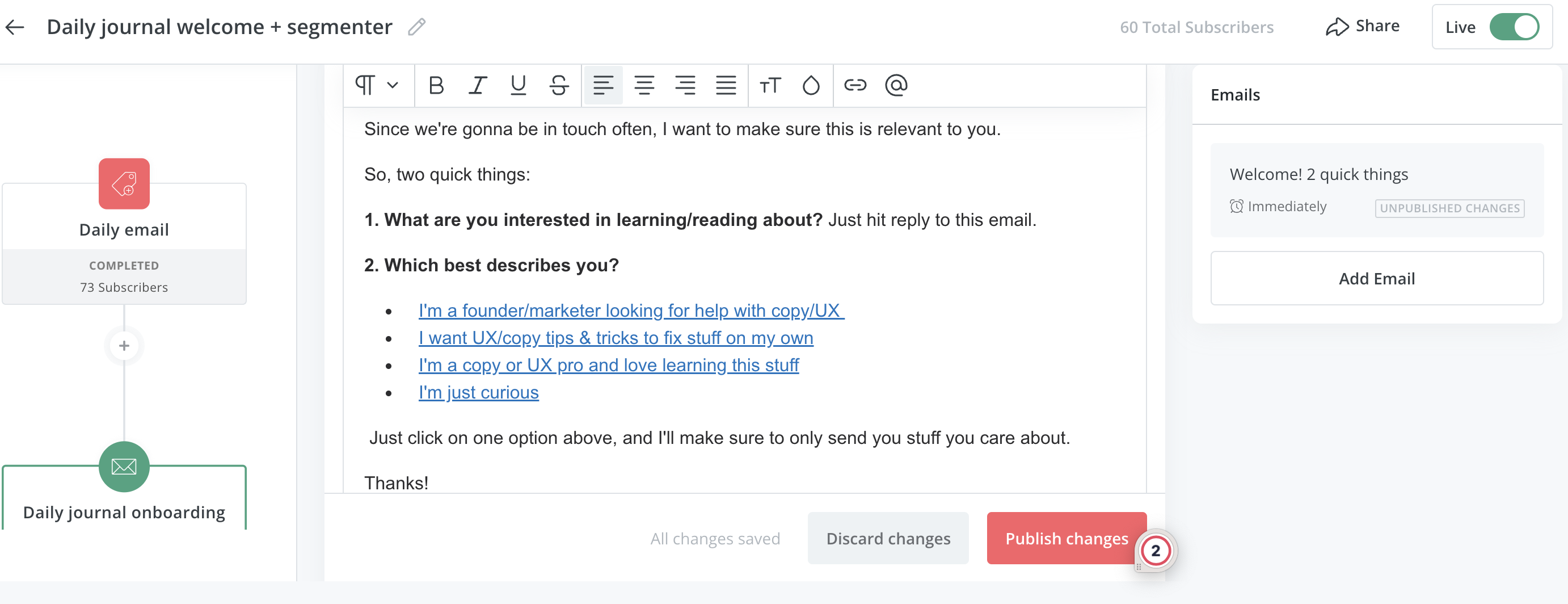Click the founder/marketer copy/UX link

(631, 311)
